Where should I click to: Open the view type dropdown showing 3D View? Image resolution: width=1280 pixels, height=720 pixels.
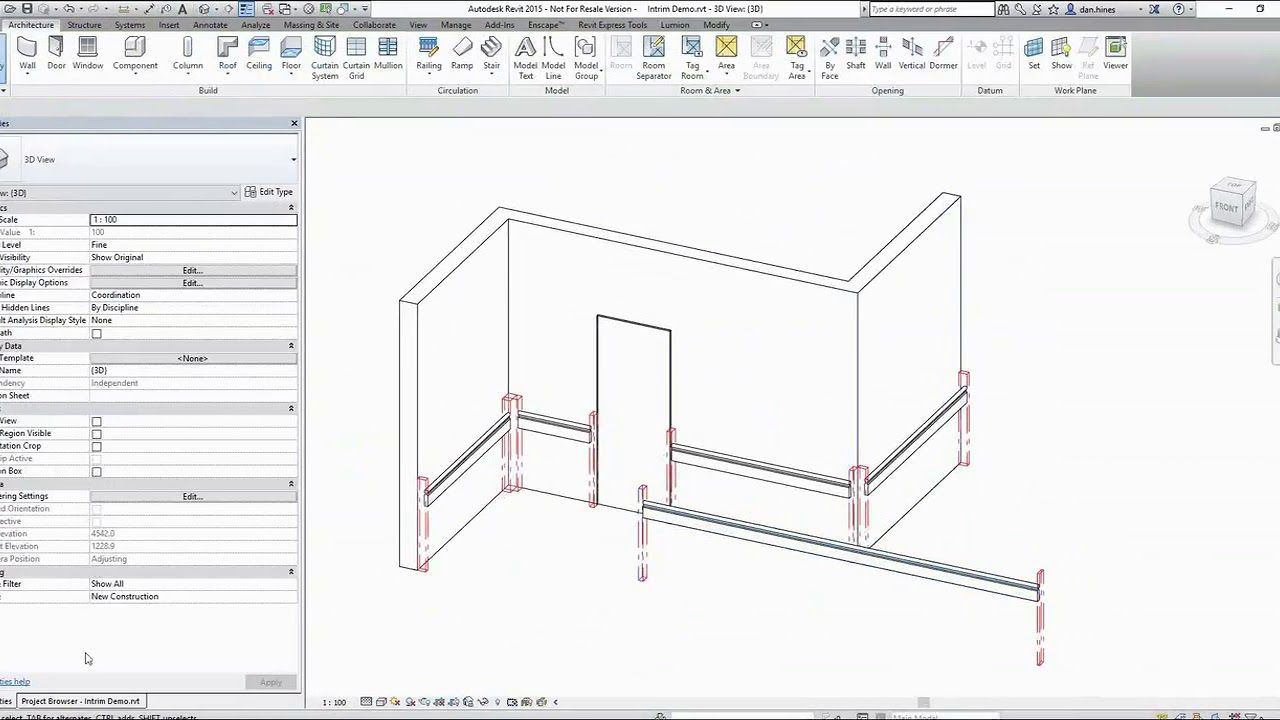293,159
